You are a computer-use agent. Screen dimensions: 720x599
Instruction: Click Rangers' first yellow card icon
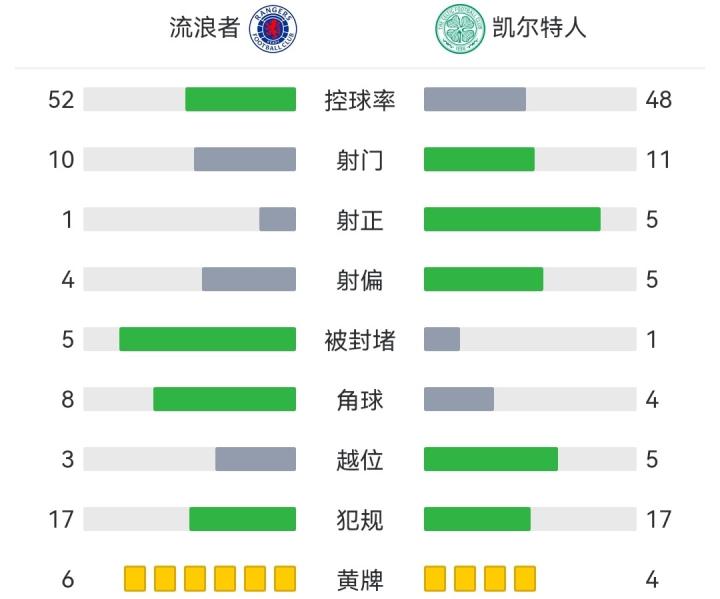tap(135, 579)
